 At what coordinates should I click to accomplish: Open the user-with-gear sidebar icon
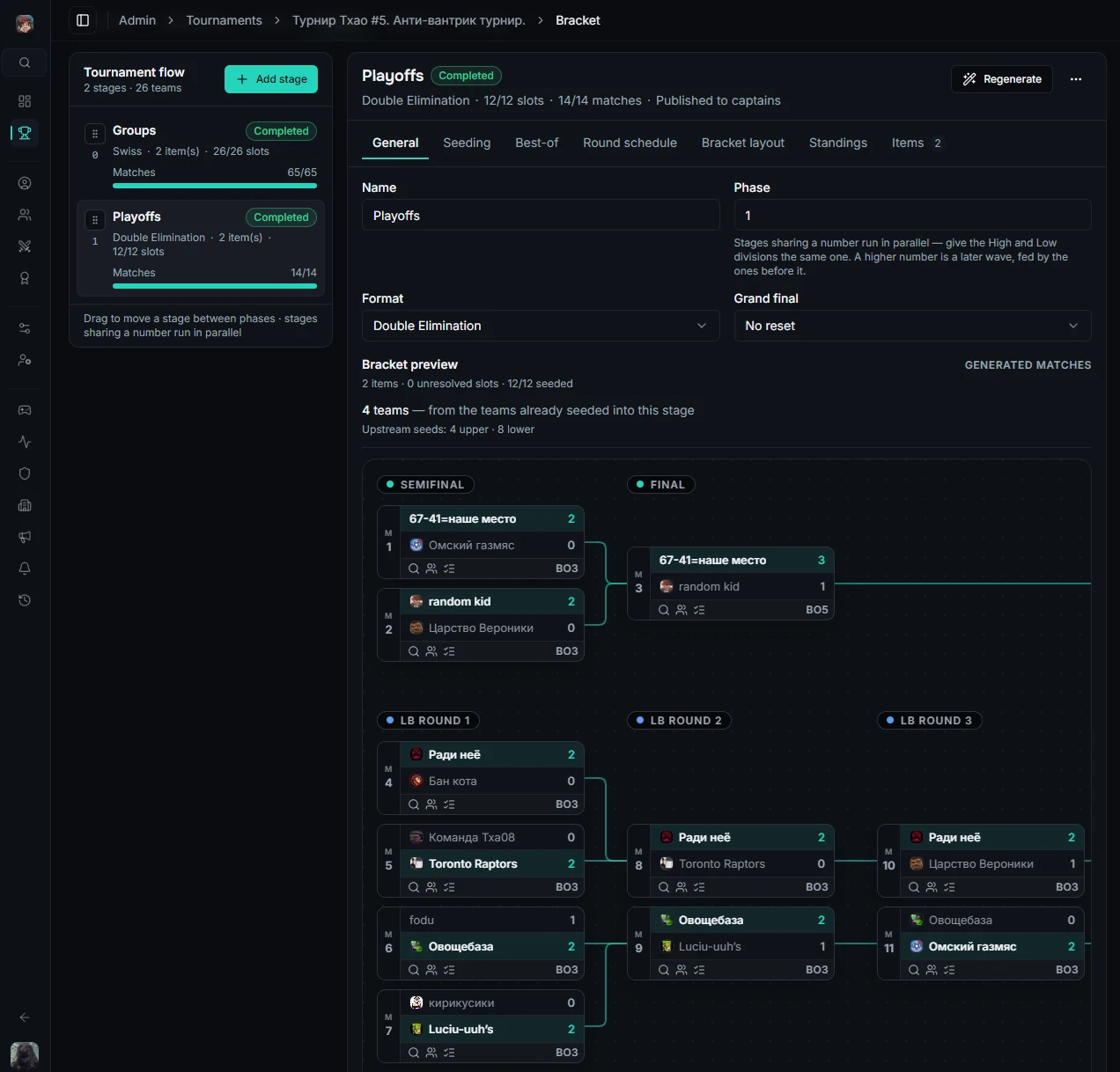point(25,360)
